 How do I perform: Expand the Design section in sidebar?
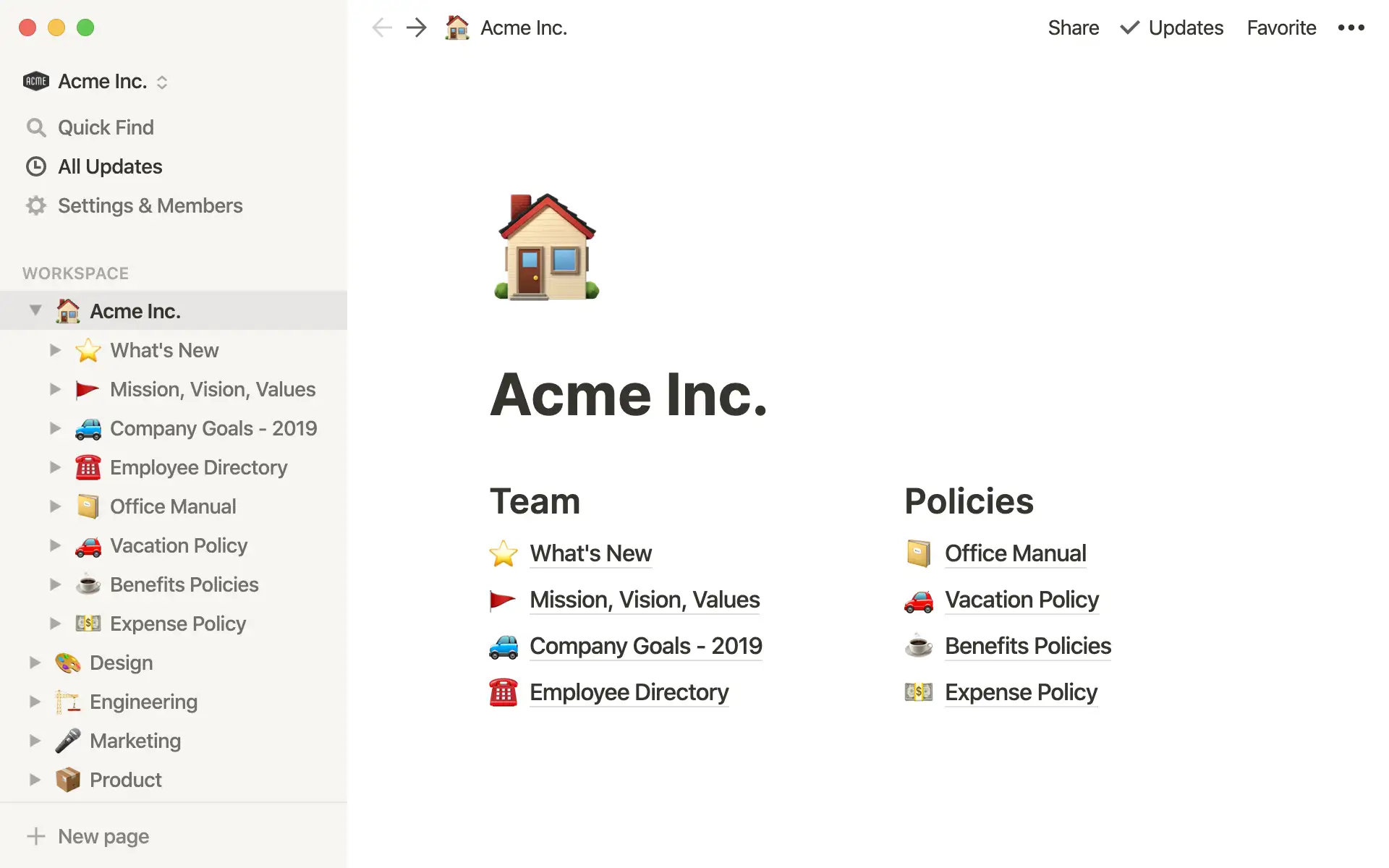35,662
